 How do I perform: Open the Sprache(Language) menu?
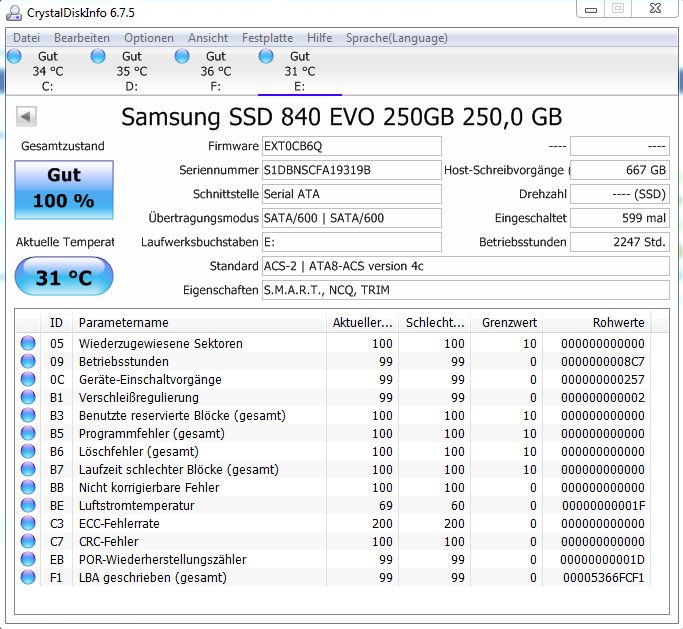tap(396, 38)
